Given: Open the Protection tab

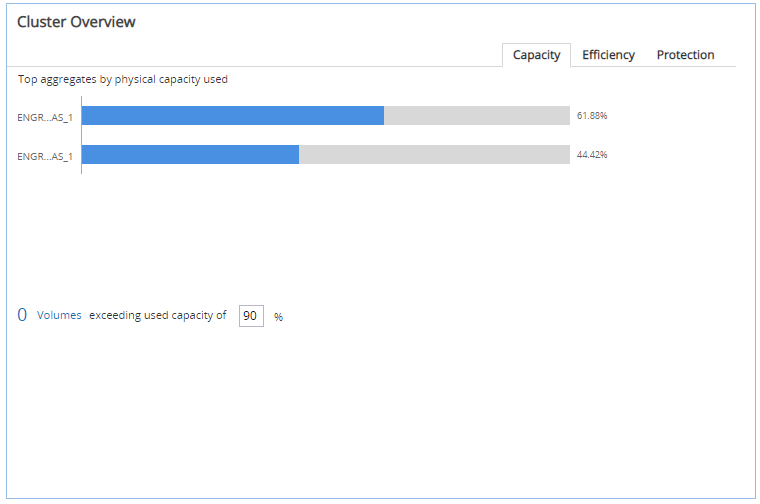Looking at the screenshot, I should coord(685,55).
